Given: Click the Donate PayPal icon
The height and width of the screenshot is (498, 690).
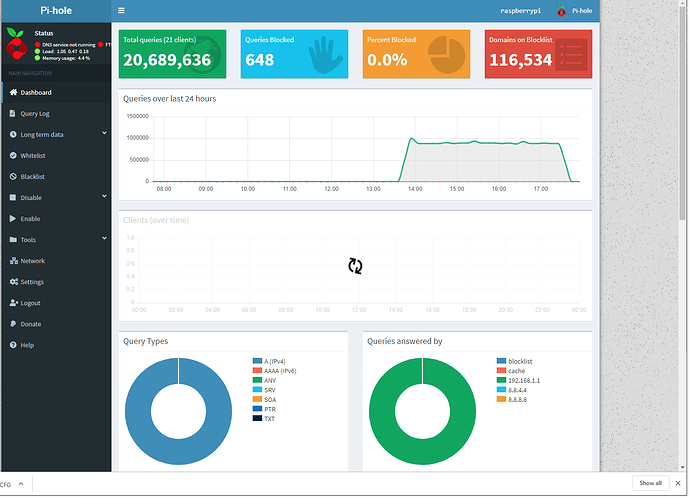Looking at the screenshot, I should click(13, 324).
